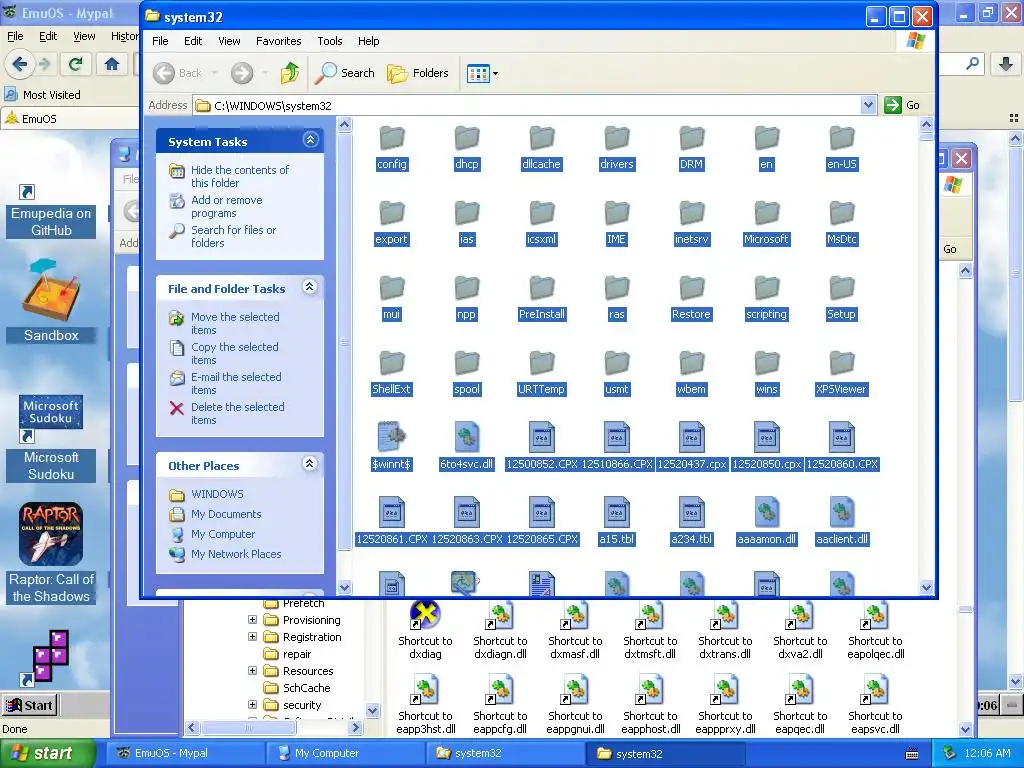Viewport: 1024px width, 768px height.
Task: Open the Edit menu in system32
Action: pos(193,40)
